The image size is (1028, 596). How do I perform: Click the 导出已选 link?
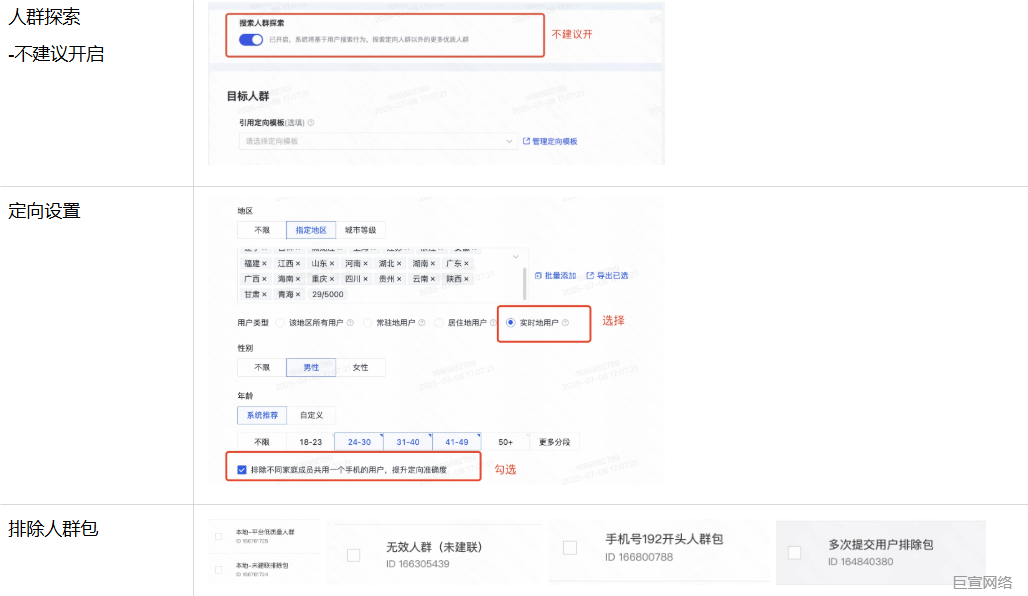click(607, 275)
